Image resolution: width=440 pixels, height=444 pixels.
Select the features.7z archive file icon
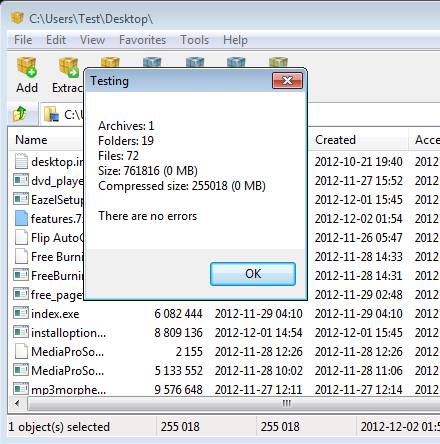21,218
